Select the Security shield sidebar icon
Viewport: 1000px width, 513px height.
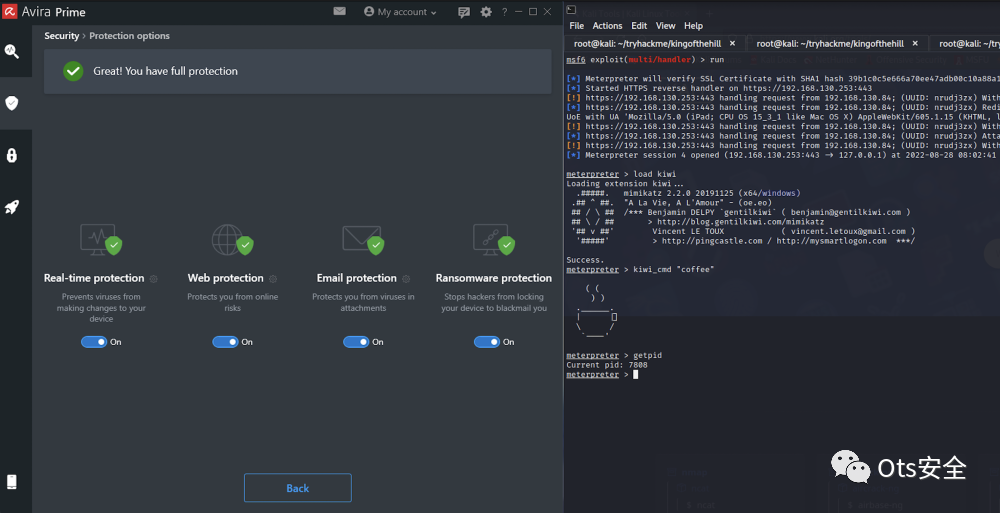pos(11,103)
